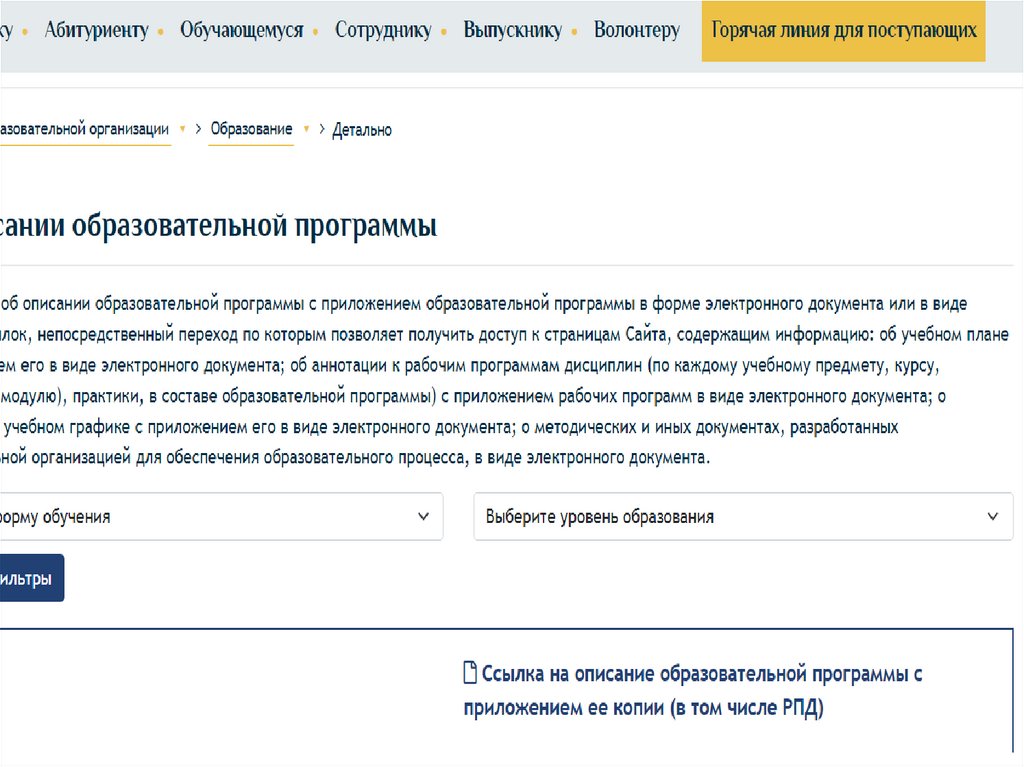This screenshot has width=1024, height=767.
Task: Follow the 'образовательной организации' breadcrumb link
Action: point(85,129)
